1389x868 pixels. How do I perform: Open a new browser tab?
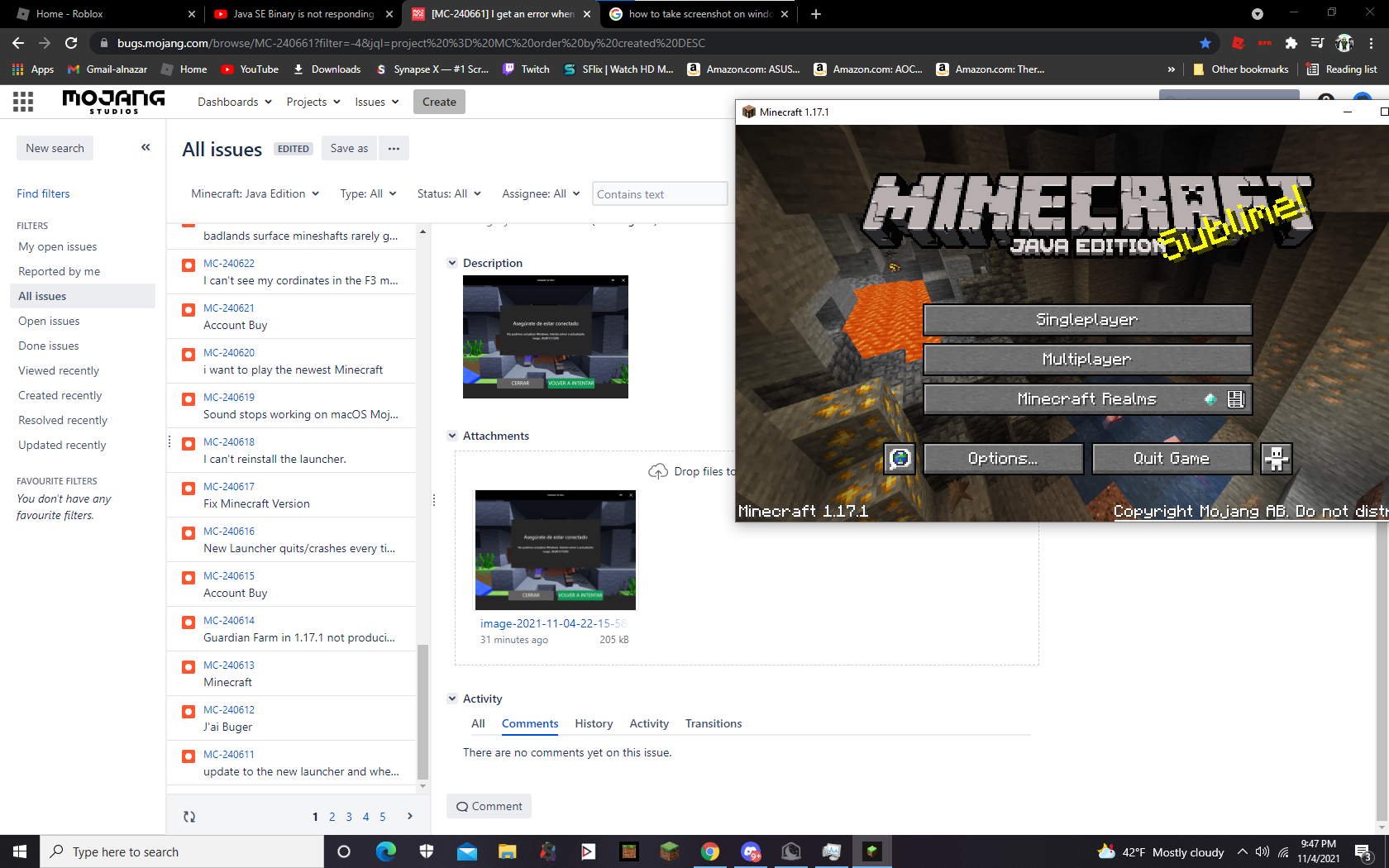(x=816, y=14)
